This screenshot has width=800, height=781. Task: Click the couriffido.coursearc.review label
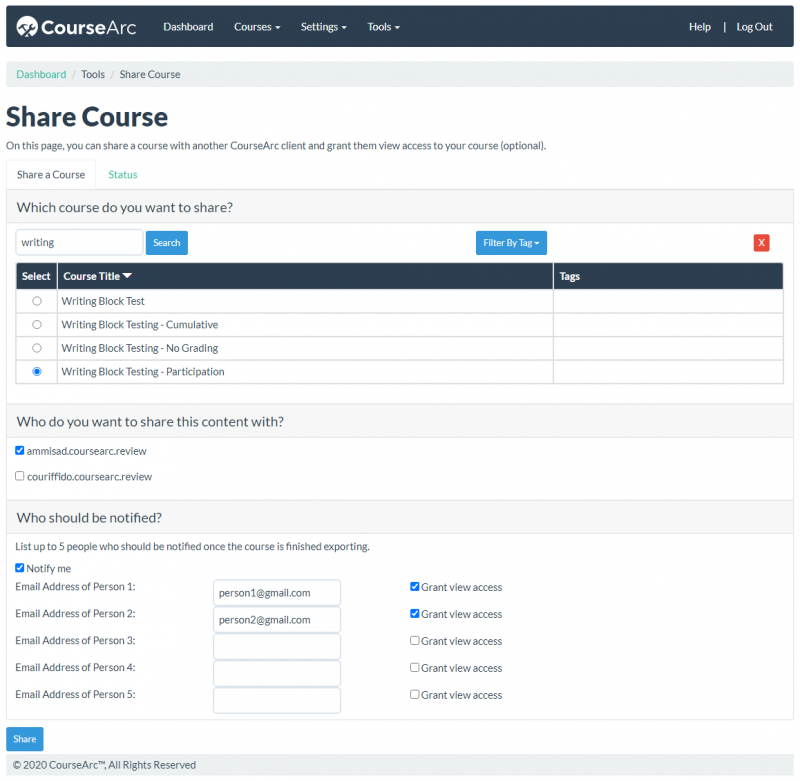(89, 476)
